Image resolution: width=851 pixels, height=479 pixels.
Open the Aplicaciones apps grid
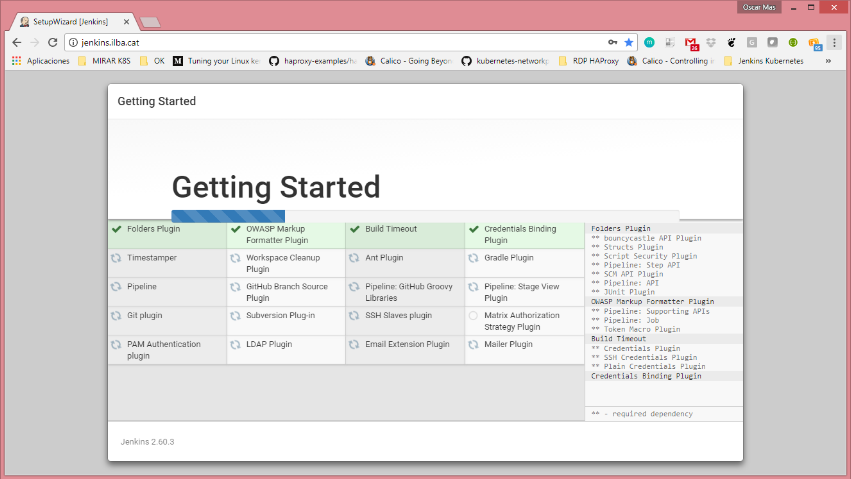41,61
